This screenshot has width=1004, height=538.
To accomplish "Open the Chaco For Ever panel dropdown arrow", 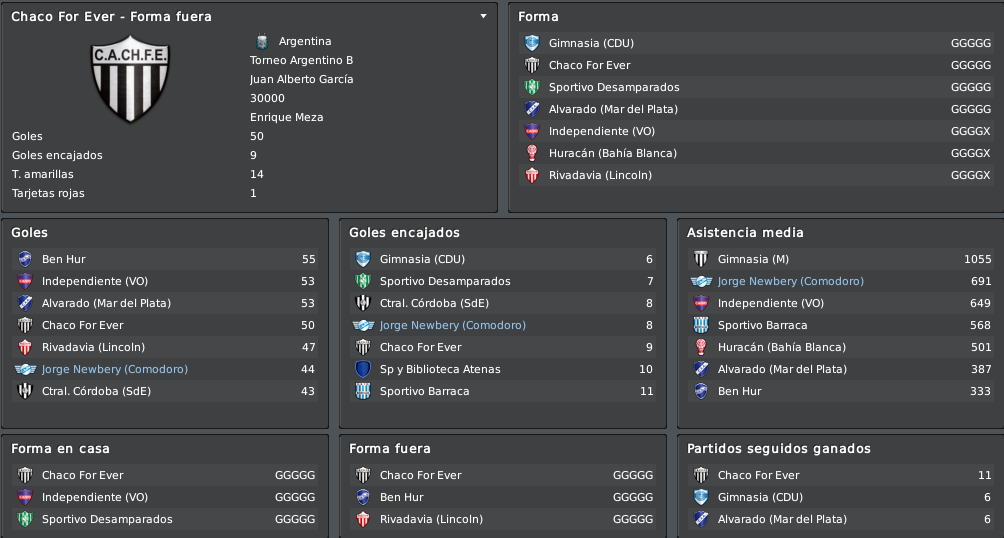I will [x=483, y=16].
